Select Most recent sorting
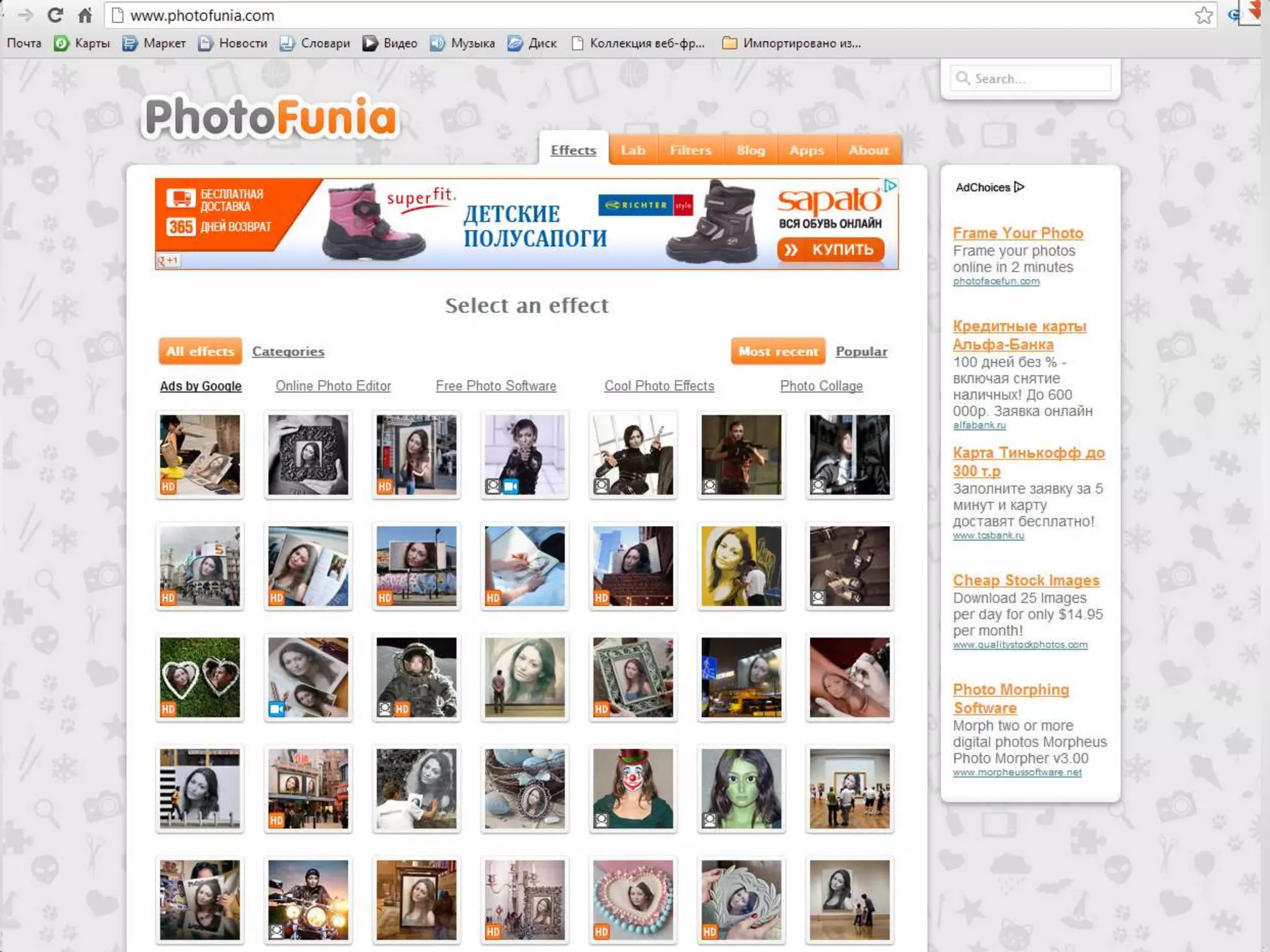The image size is (1270, 952). (778, 351)
